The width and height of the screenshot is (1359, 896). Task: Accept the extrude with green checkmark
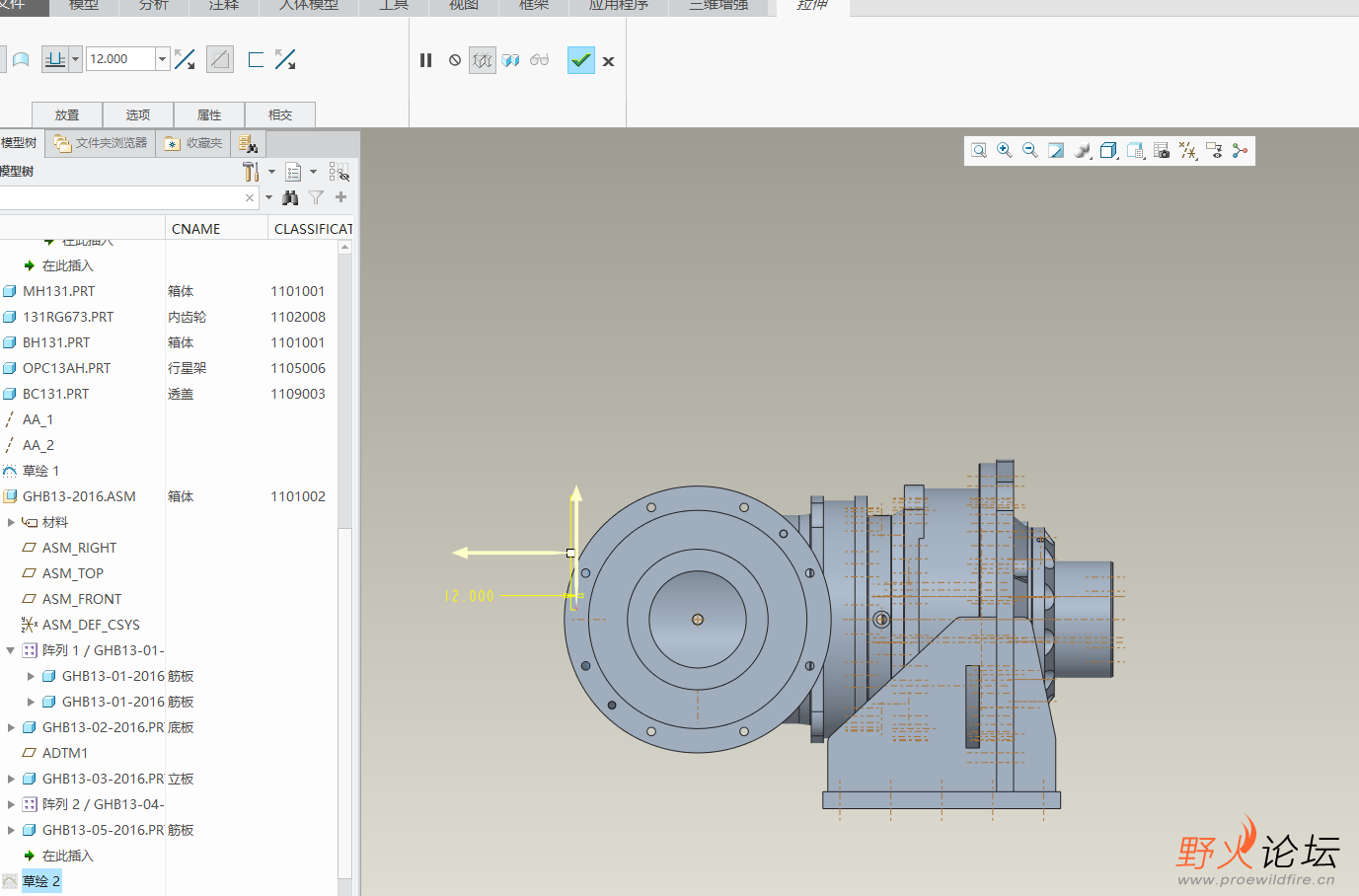581,60
